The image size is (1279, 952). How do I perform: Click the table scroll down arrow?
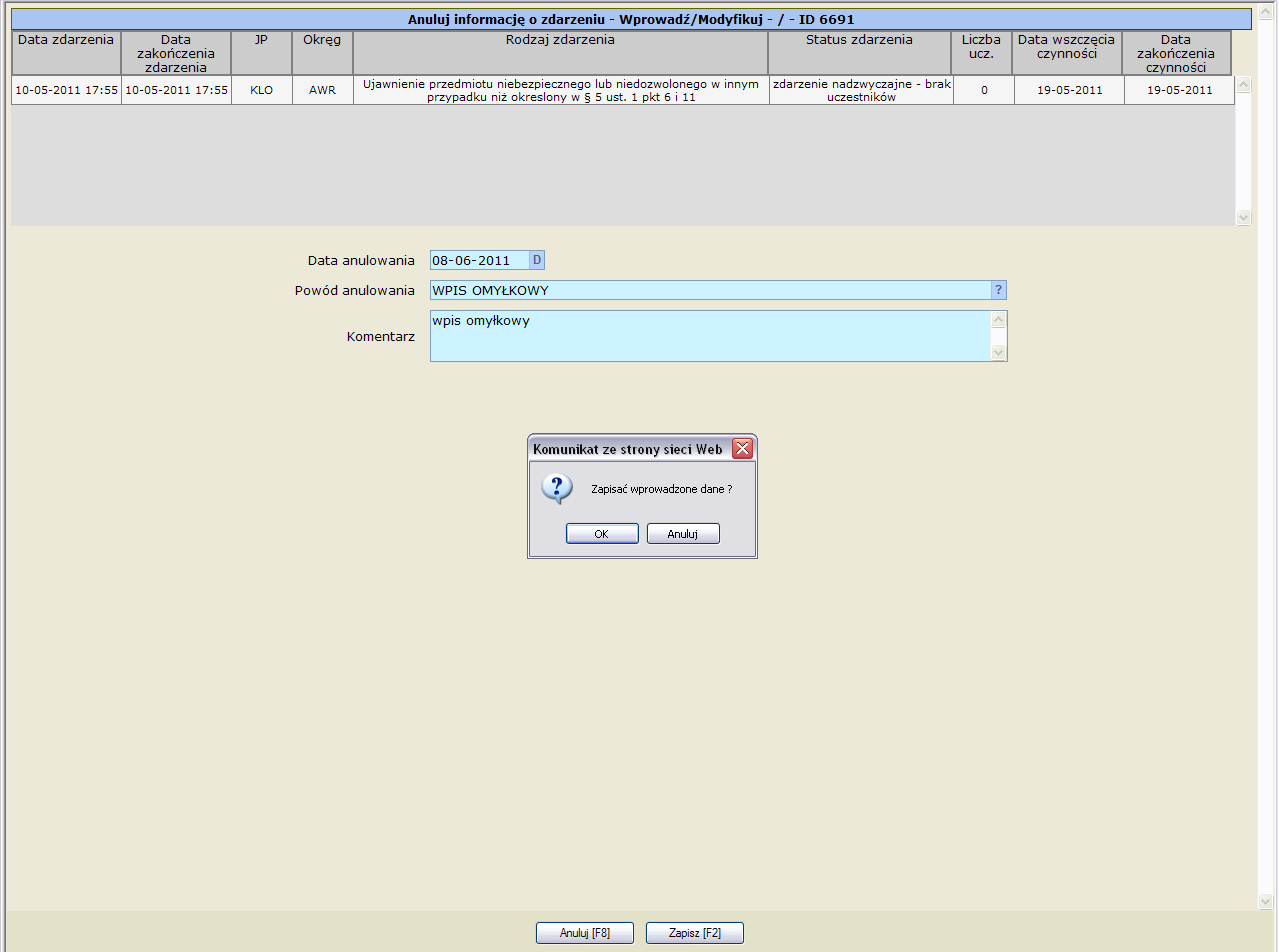1243,217
